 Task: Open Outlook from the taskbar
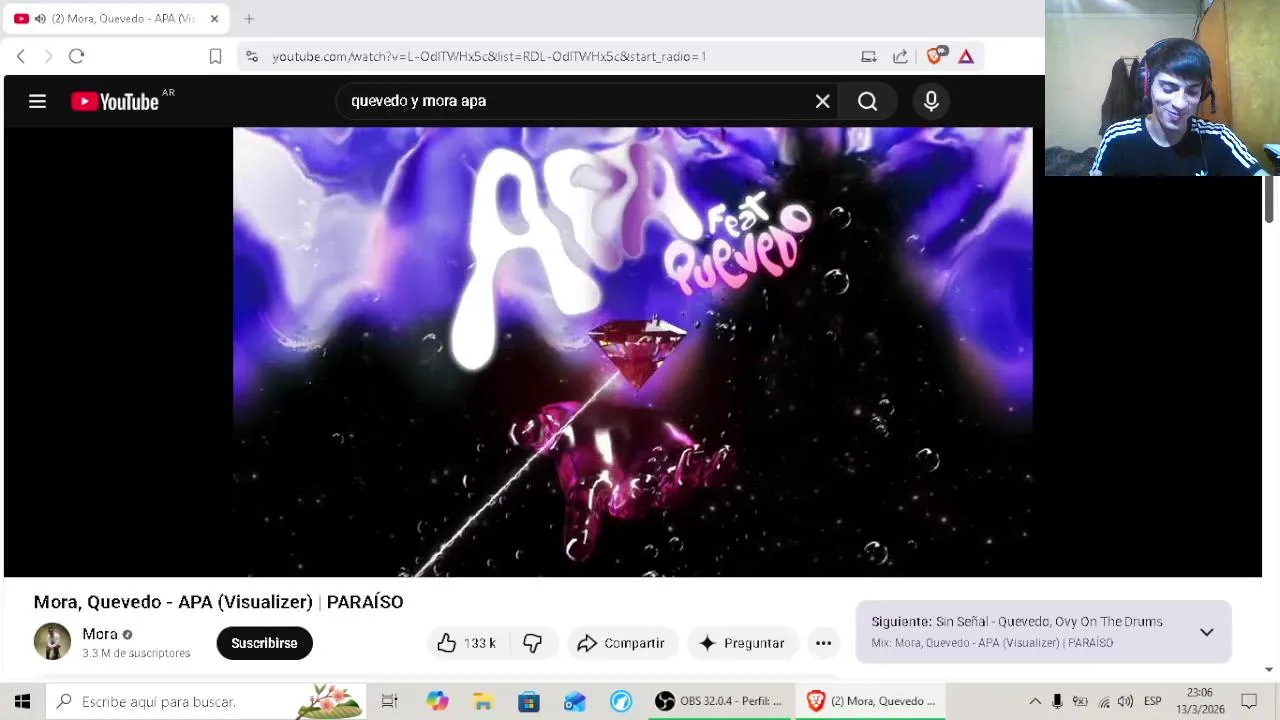(575, 701)
